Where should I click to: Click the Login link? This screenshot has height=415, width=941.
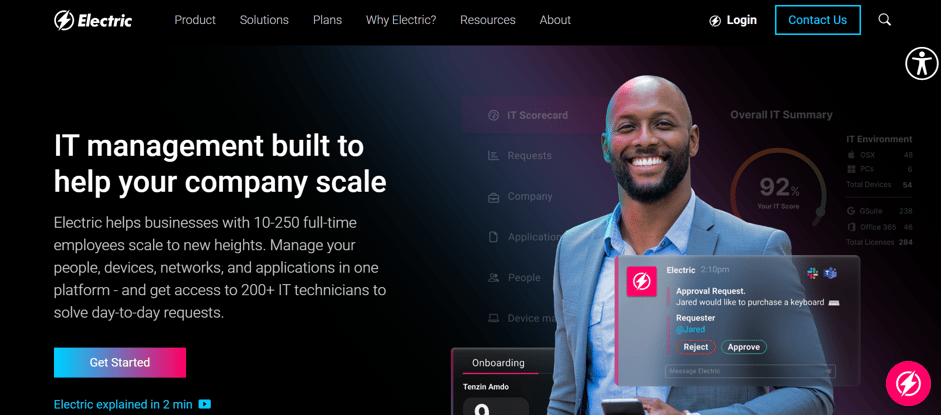point(741,20)
